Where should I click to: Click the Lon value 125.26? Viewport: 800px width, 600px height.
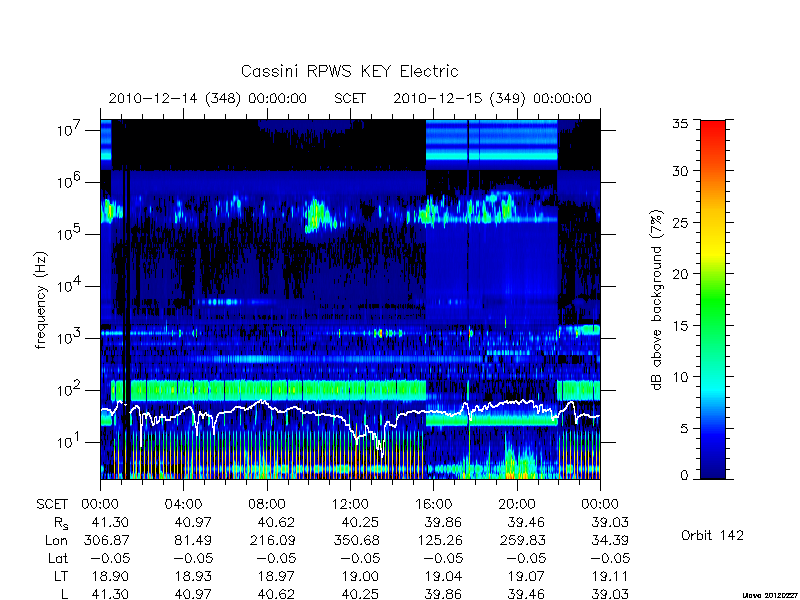[438, 540]
